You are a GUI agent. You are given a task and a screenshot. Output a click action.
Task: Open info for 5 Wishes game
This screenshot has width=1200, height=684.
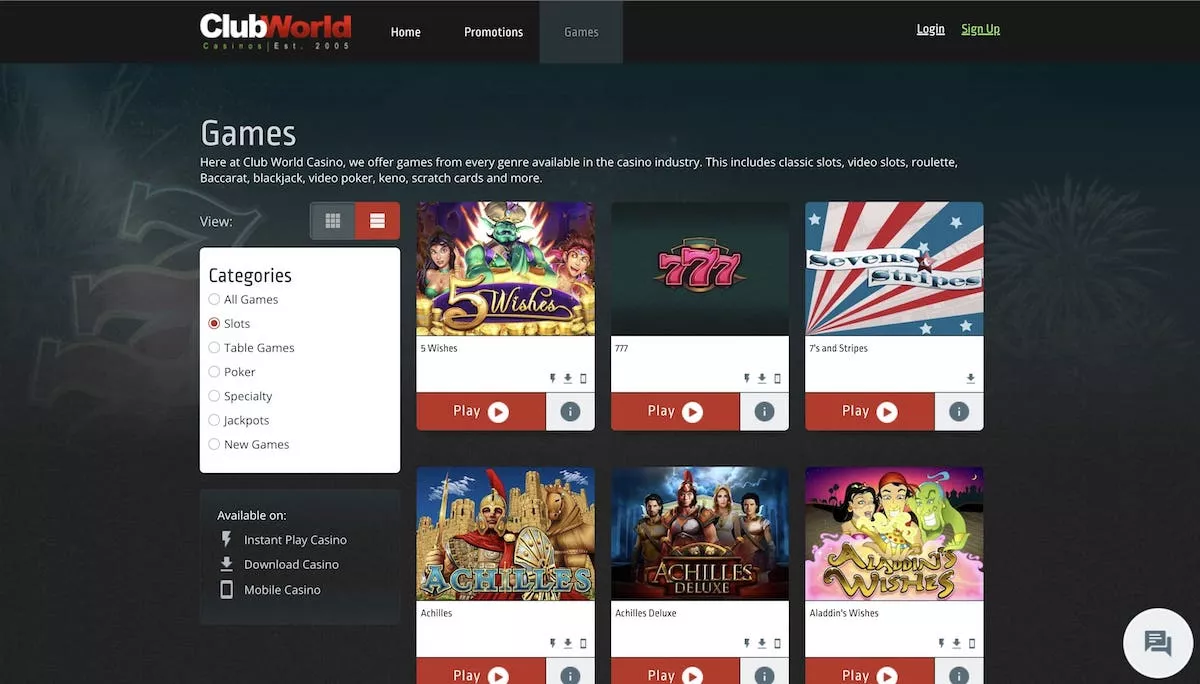click(570, 411)
